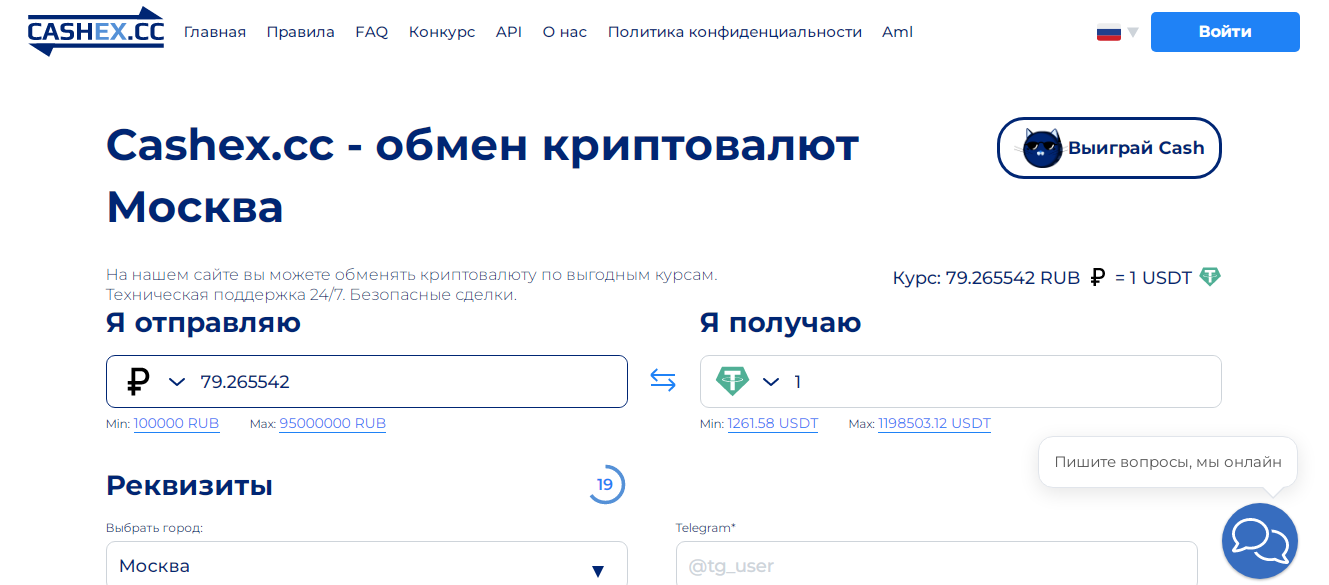Image resolution: width=1329 pixels, height=585 pixels.
Task: Open the Главная menu item
Action: coord(215,32)
